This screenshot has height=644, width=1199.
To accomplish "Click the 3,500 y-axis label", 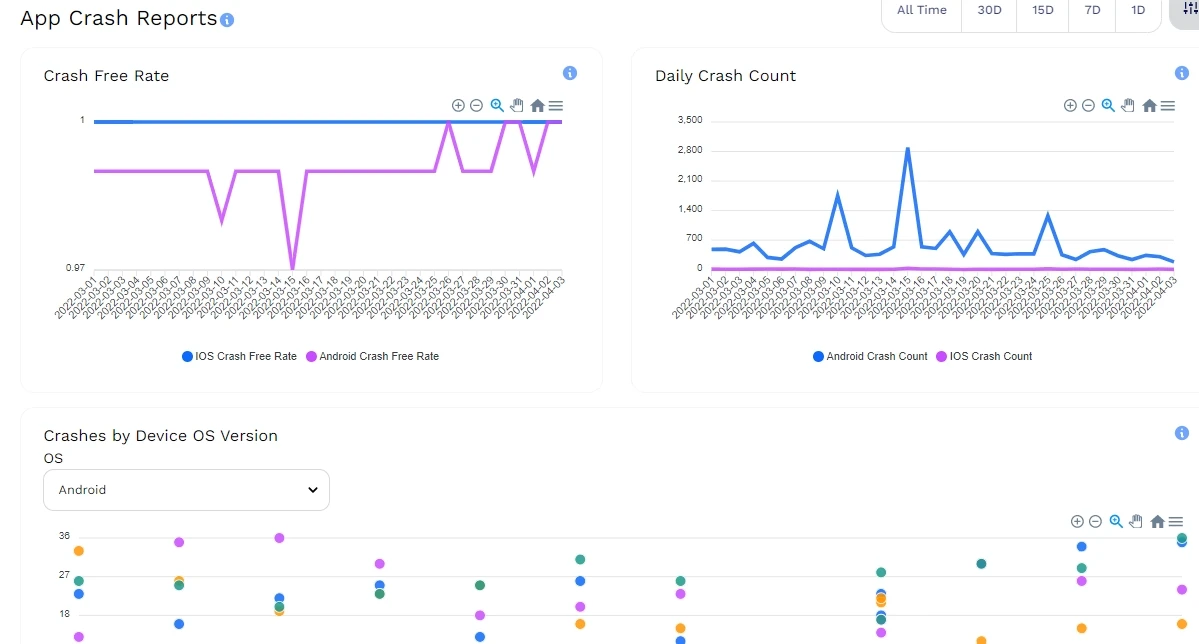I will 690,120.
